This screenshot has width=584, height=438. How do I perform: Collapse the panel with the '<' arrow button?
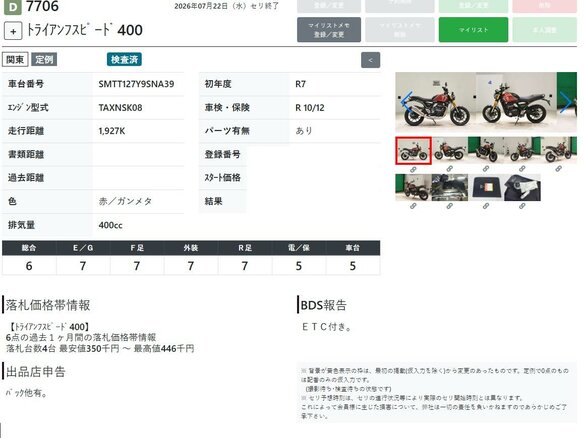[370, 60]
